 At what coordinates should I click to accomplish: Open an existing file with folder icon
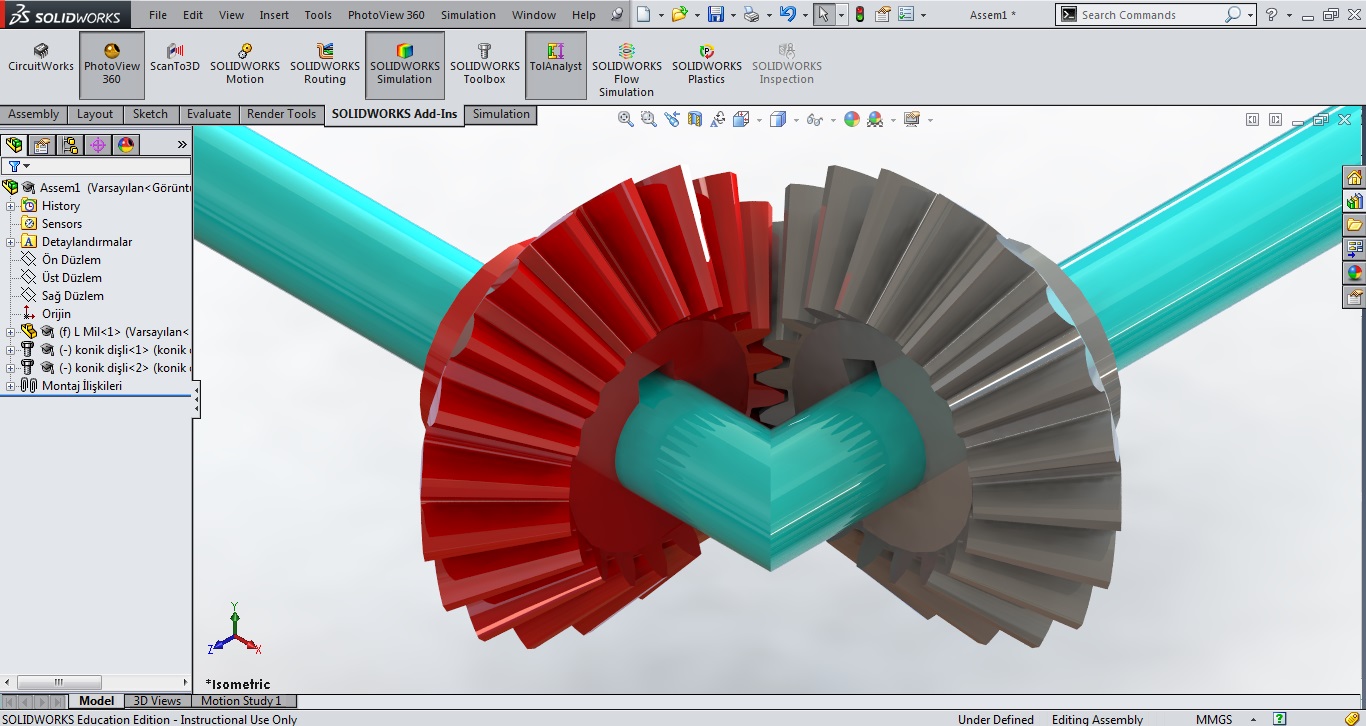(680, 14)
